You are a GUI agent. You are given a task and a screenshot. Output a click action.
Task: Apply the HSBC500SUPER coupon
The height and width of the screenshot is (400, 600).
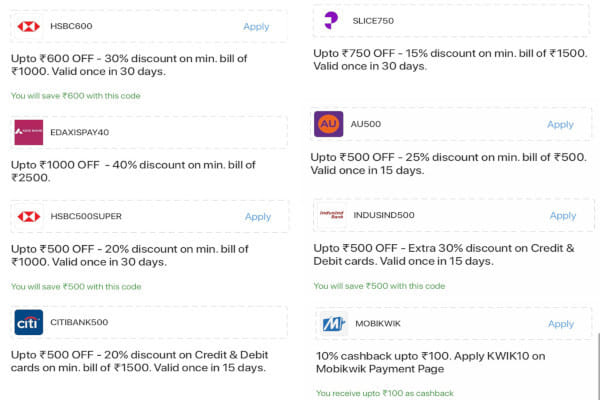[x=258, y=217]
